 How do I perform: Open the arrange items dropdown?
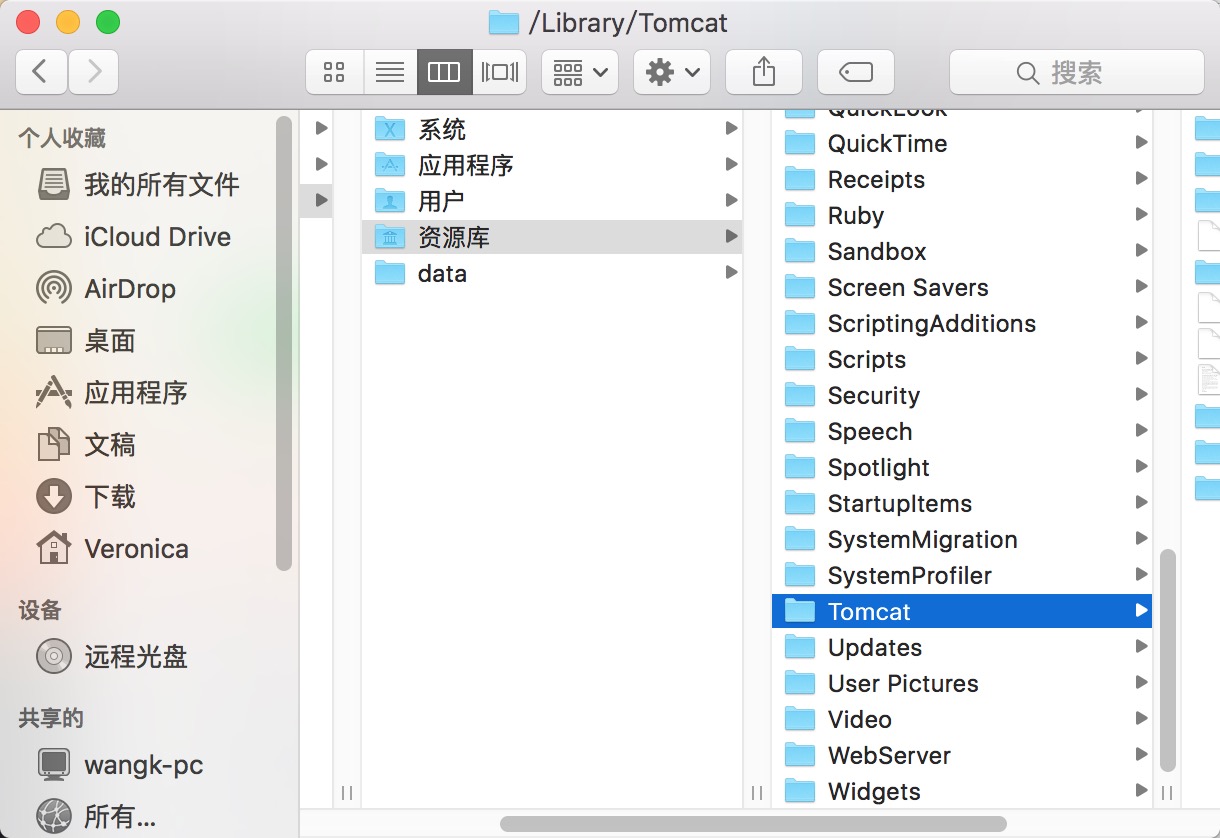point(580,72)
